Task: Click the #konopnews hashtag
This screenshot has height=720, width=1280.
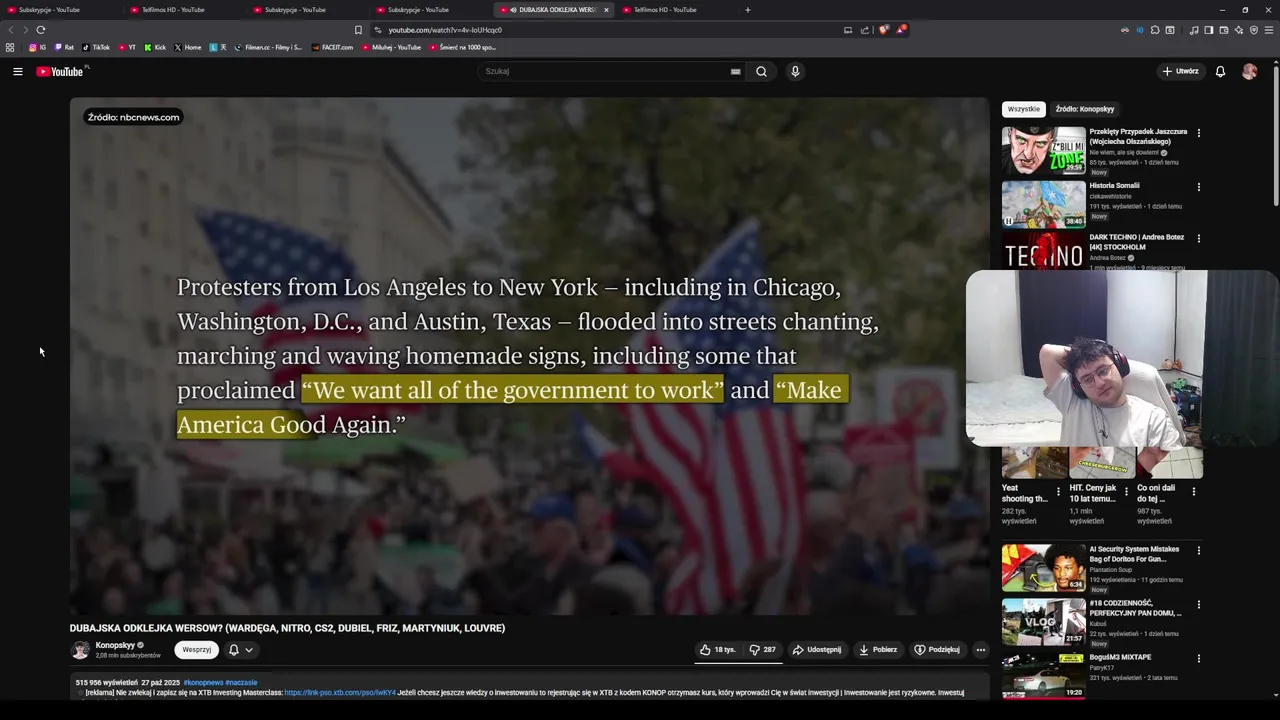Action: [203, 682]
